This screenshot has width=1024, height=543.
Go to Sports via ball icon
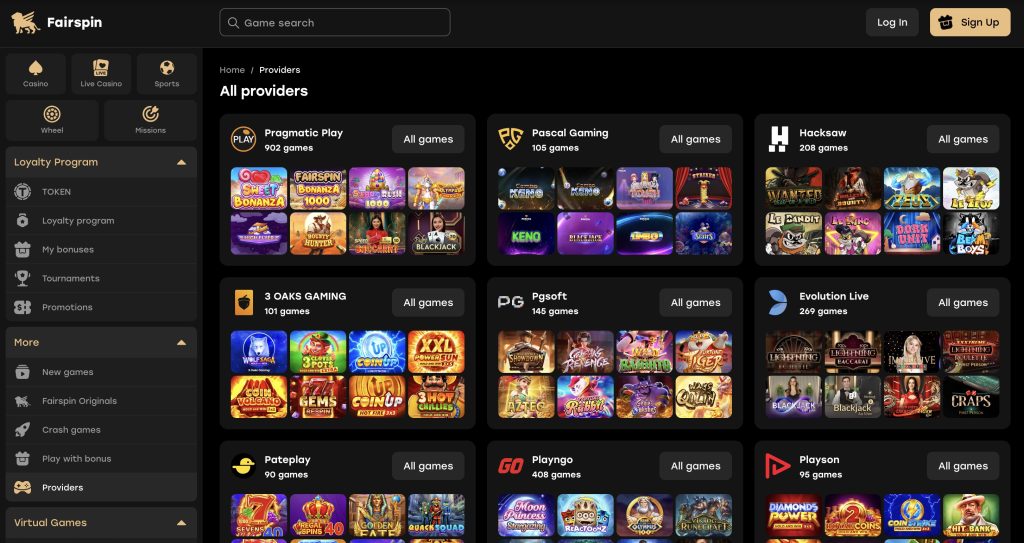(167, 67)
